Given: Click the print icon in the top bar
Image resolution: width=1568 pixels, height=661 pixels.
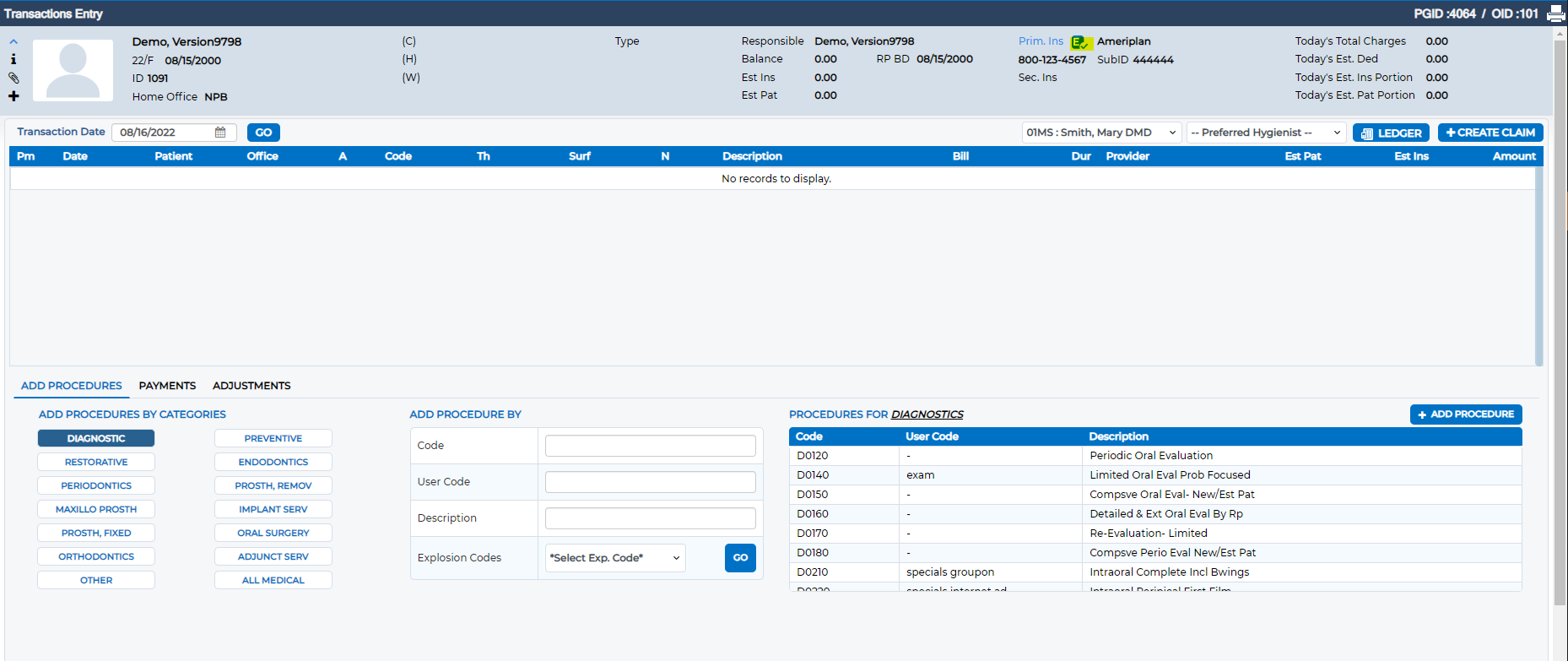Looking at the screenshot, I should pos(1555,14).
